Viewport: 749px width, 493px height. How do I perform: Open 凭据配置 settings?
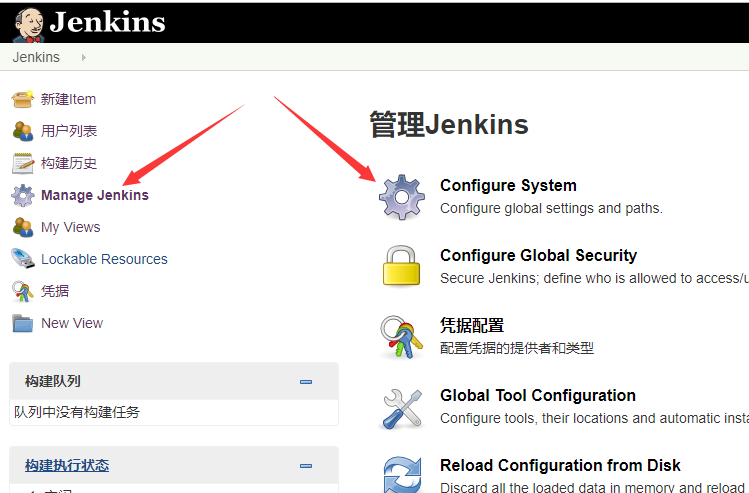point(472,325)
